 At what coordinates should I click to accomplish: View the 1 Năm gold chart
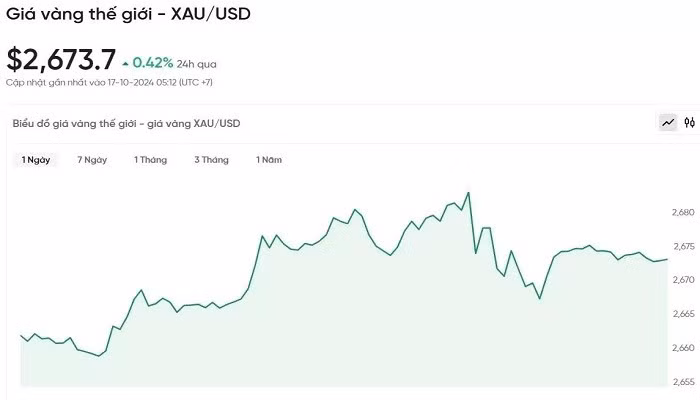(269, 160)
